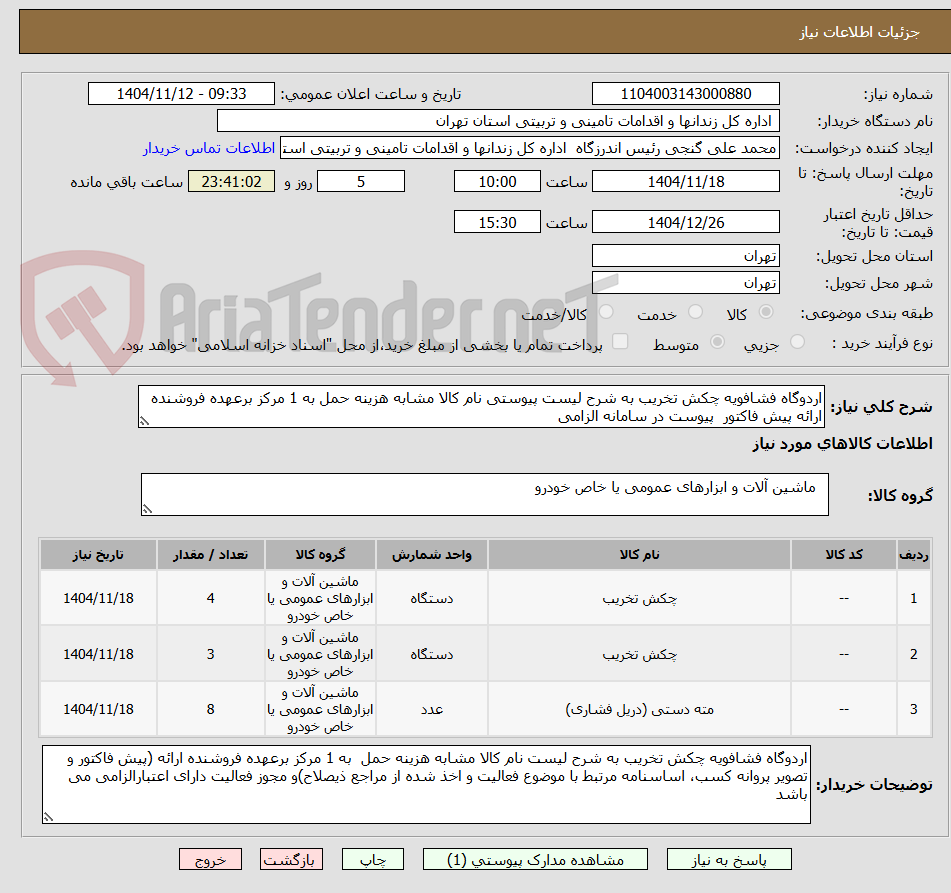This screenshot has width=951, height=893.
Task: Click quantity 3 in row 2
Action: 210,655
